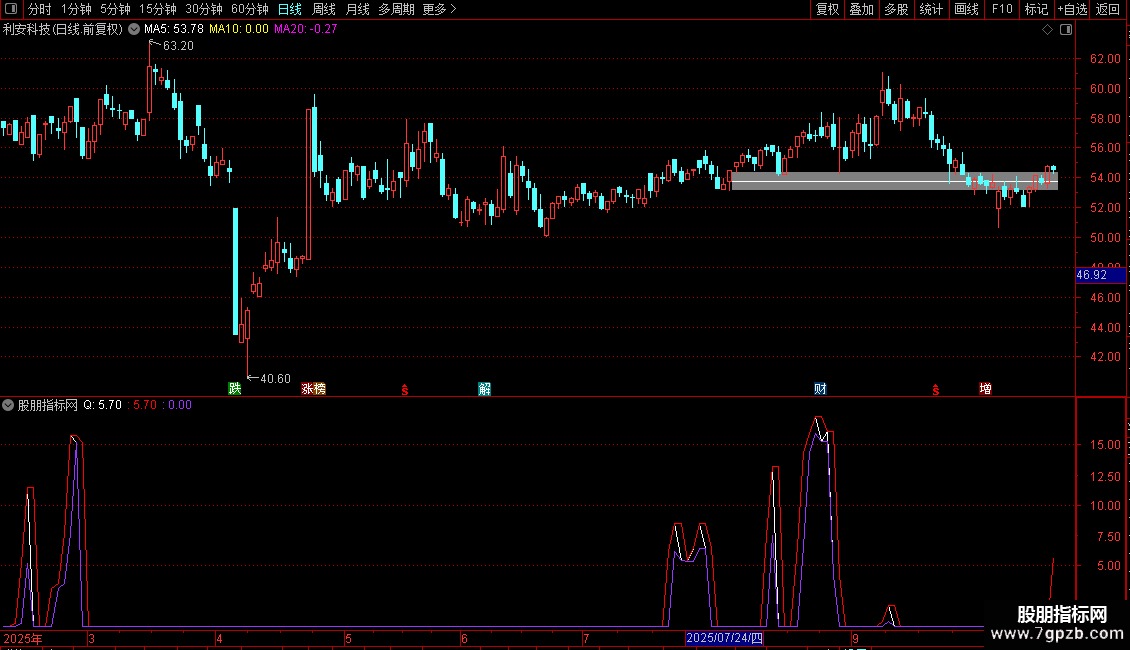Click month 9 on the time axis
Viewport: 1130px width, 650px height.
click(855, 638)
